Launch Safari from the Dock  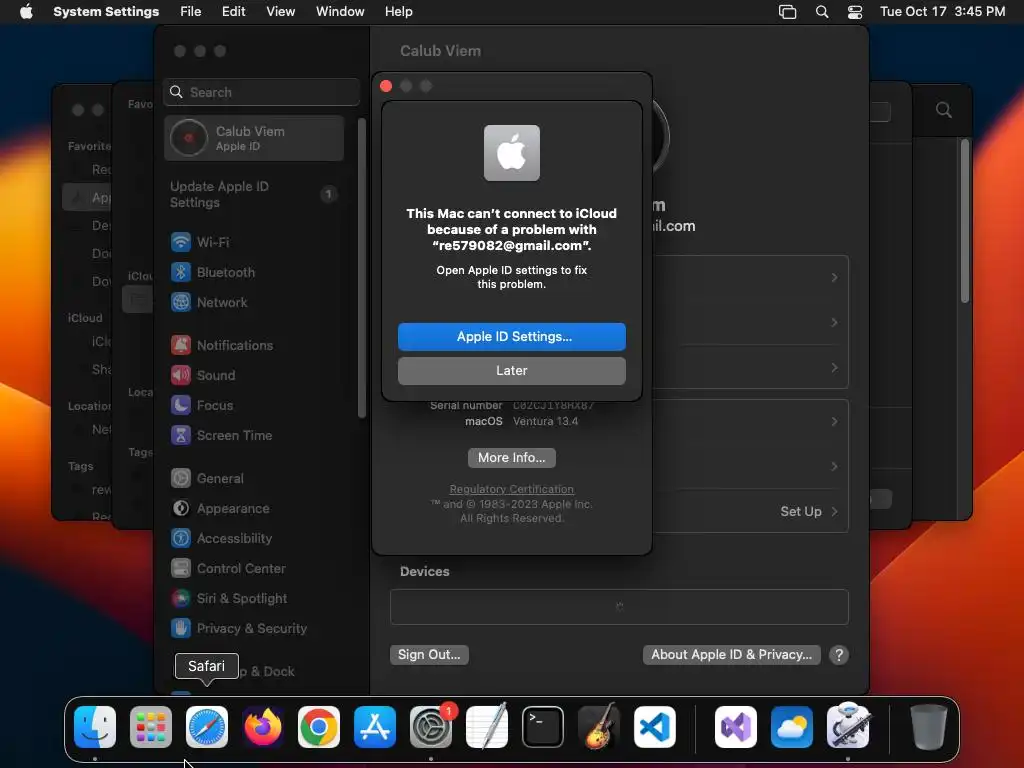(207, 727)
